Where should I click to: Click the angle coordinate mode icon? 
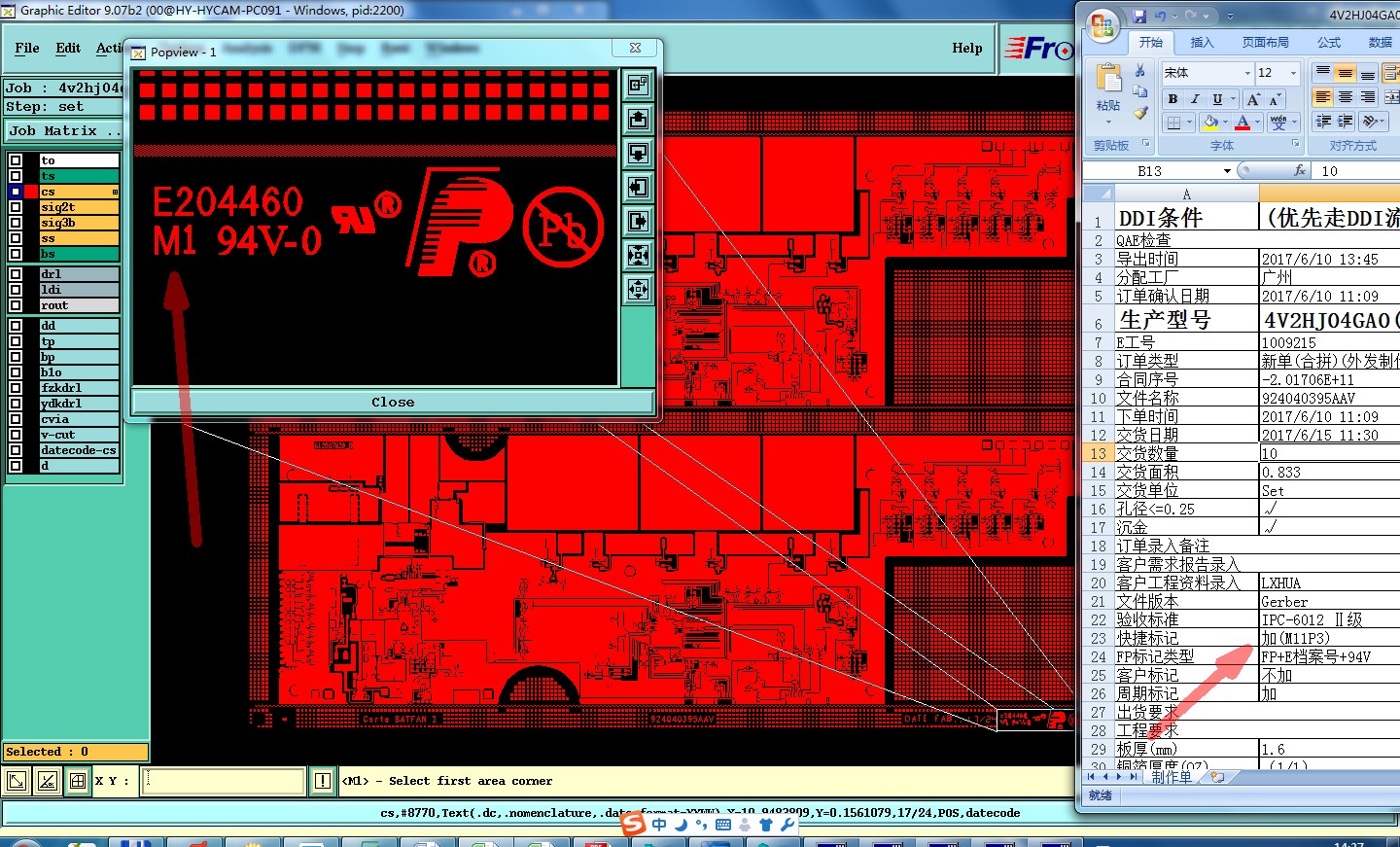tap(47, 780)
